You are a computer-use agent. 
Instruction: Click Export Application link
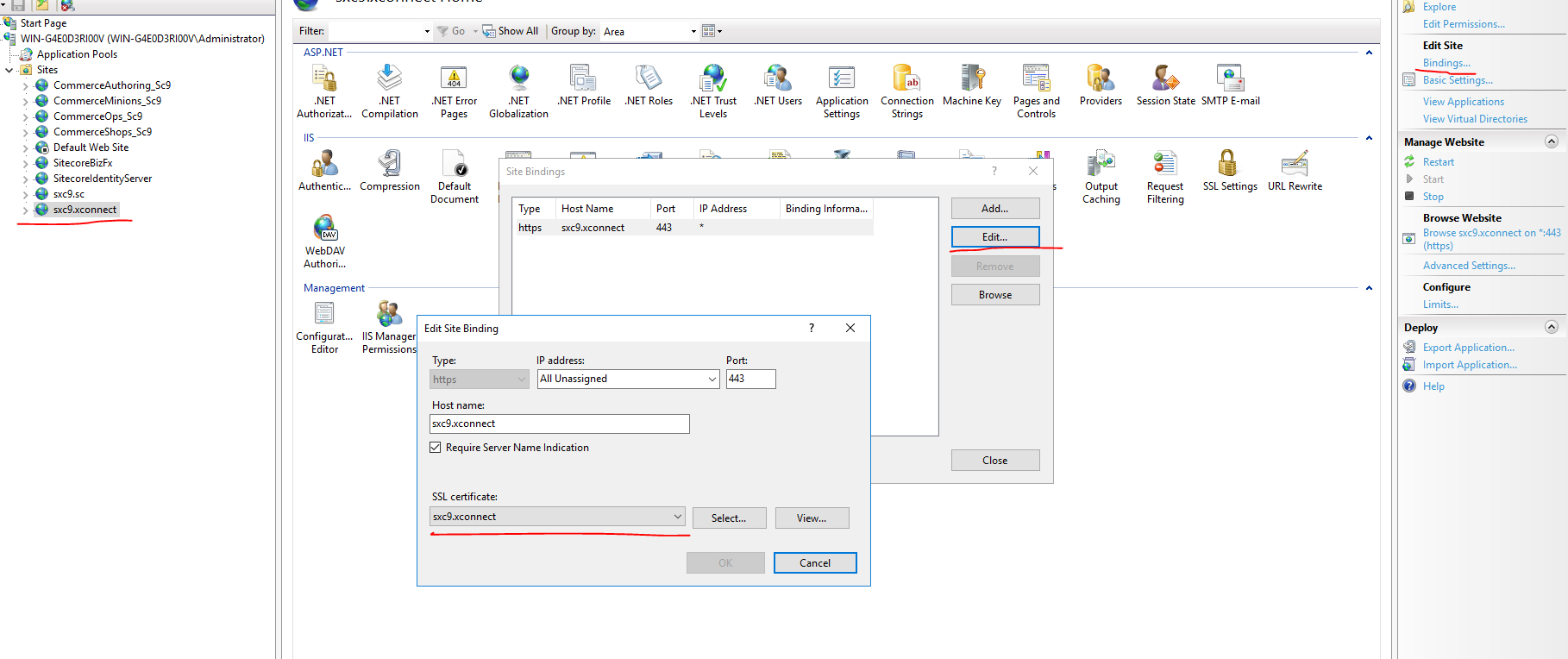click(1468, 348)
